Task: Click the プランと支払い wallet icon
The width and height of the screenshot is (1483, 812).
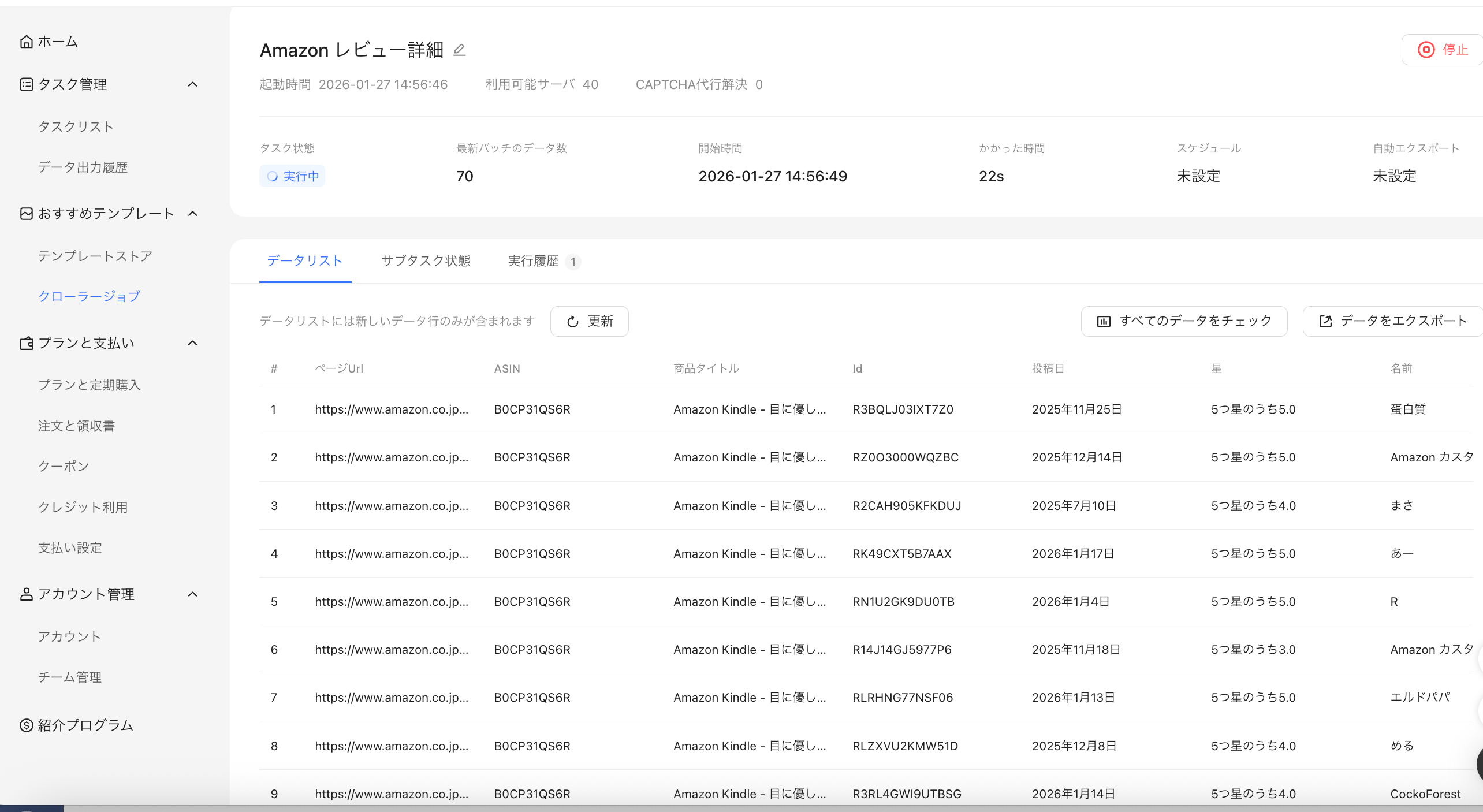Action: (26, 343)
